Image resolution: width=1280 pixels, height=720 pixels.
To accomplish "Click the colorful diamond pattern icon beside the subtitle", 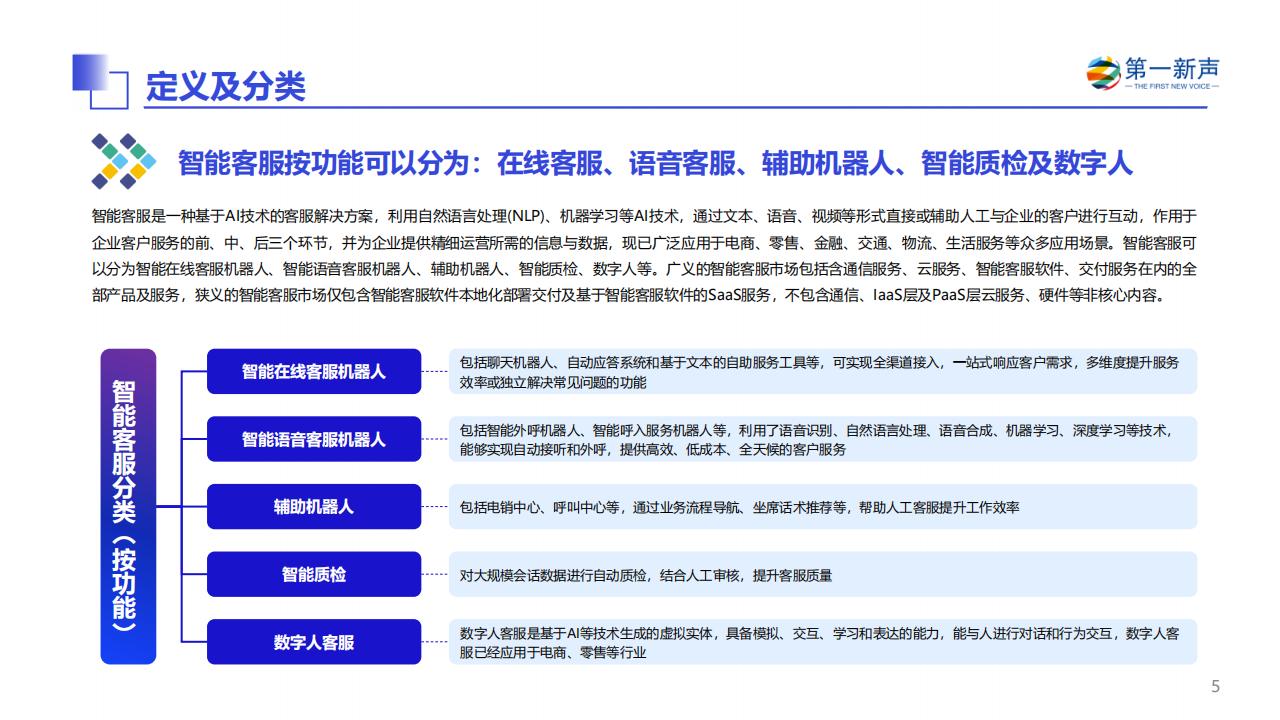I will [125, 161].
